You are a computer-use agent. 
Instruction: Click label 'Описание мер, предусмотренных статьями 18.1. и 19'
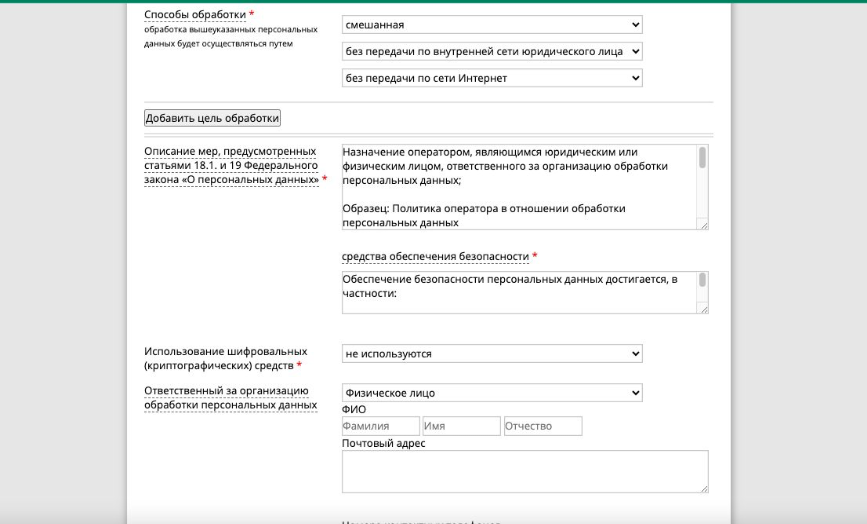pos(232,165)
